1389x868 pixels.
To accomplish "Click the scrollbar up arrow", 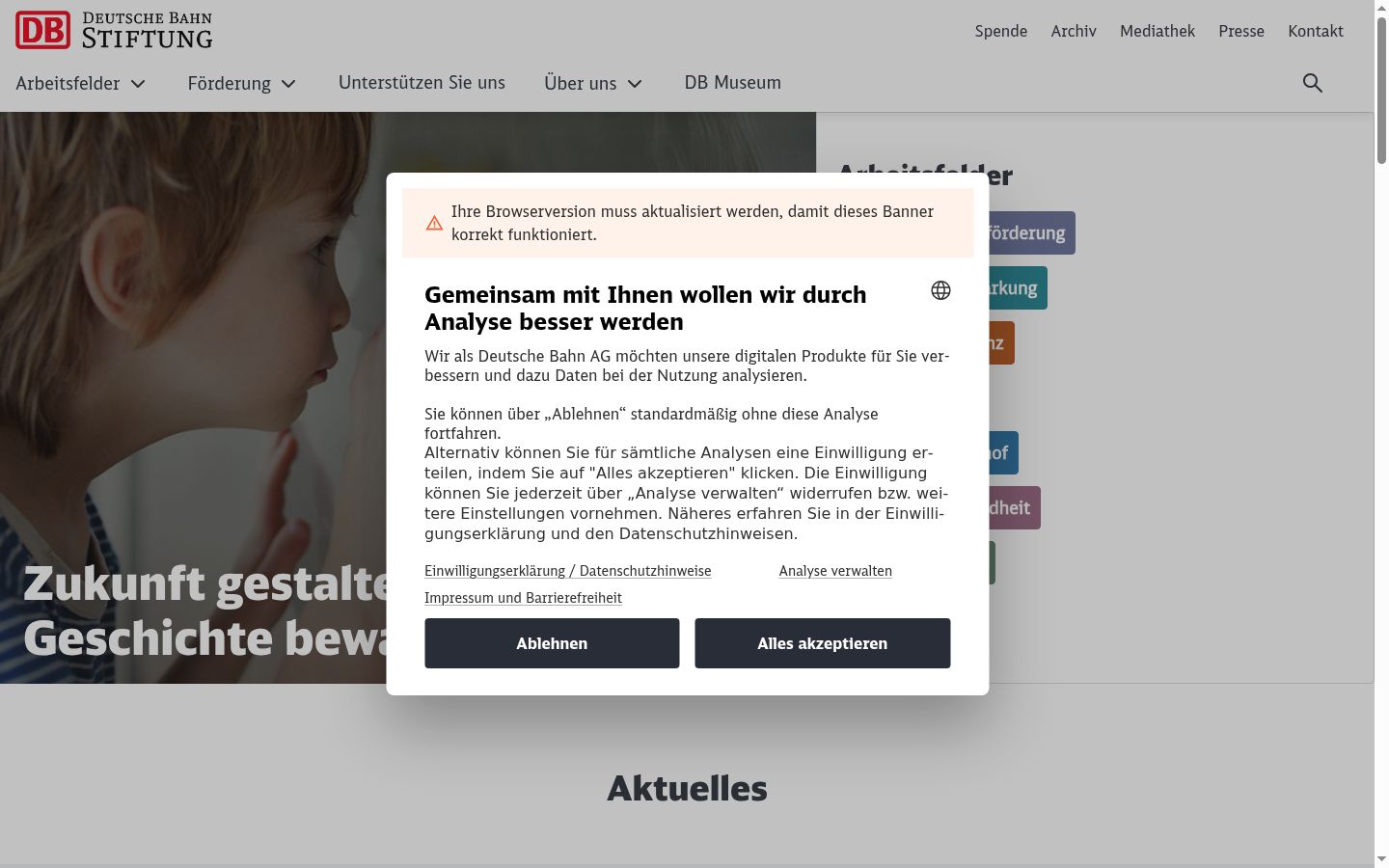I will [x=1381, y=8].
